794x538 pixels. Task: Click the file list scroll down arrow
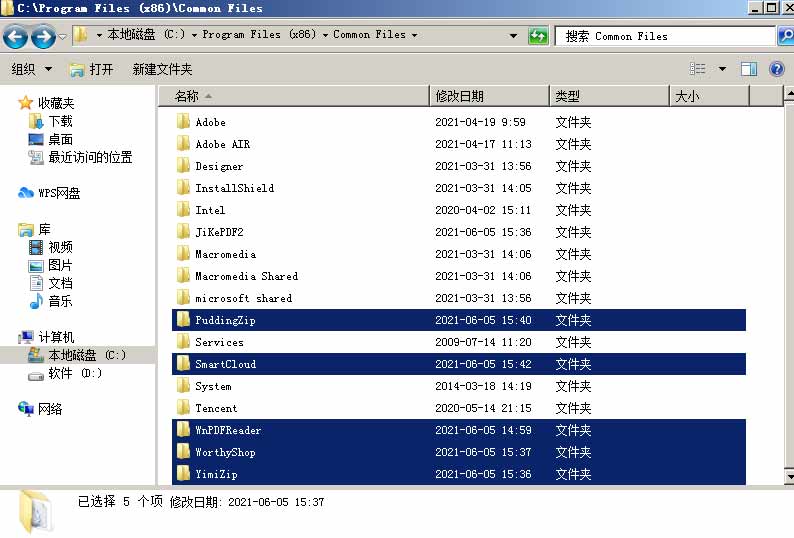[x=788, y=476]
